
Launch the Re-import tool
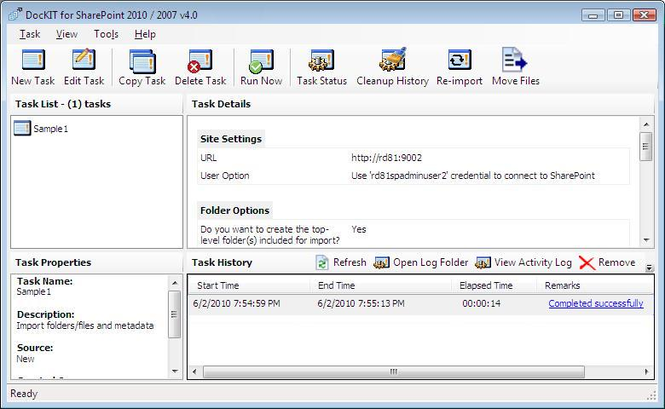click(x=459, y=68)
